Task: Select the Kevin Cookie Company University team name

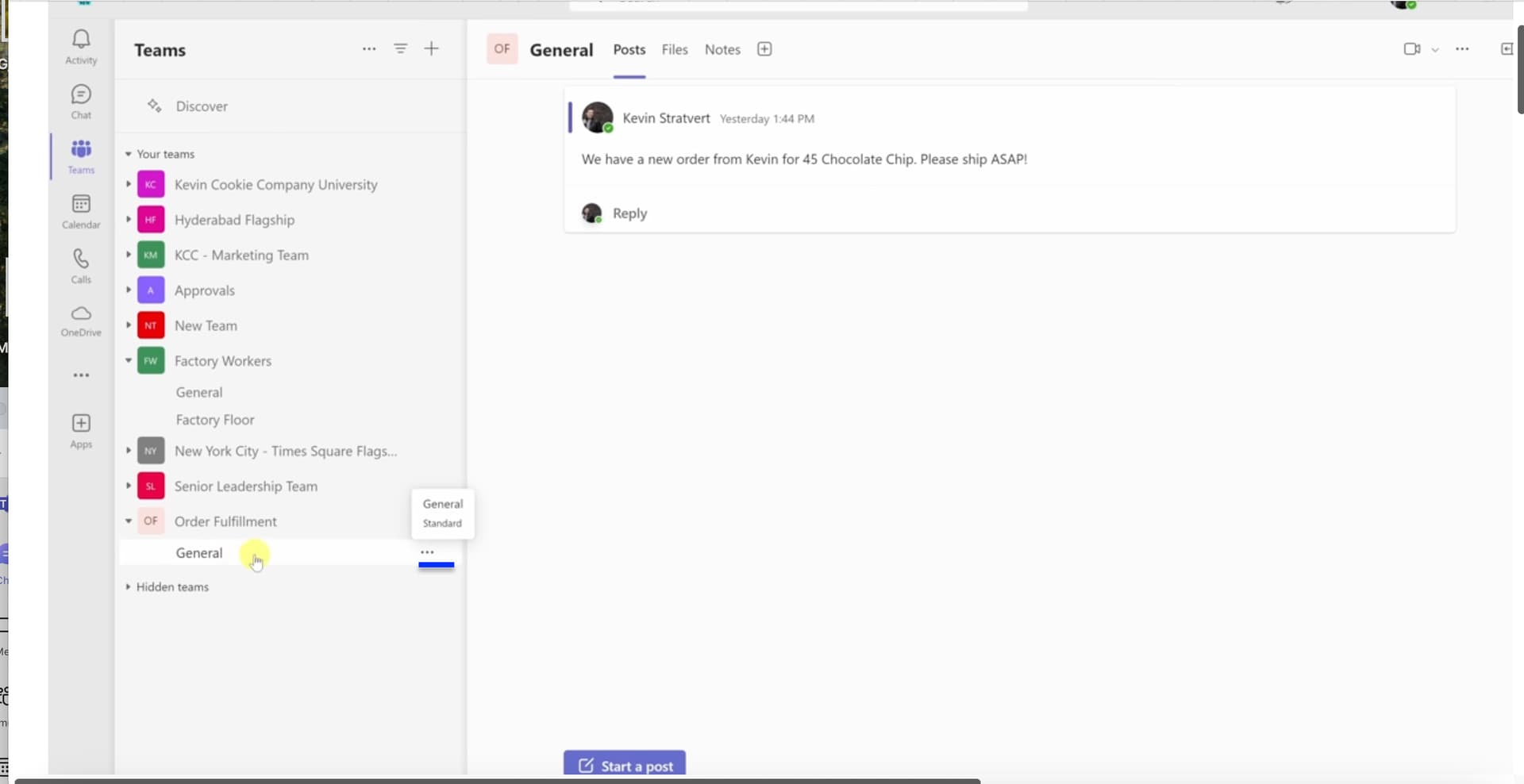Action: (276, 185)
